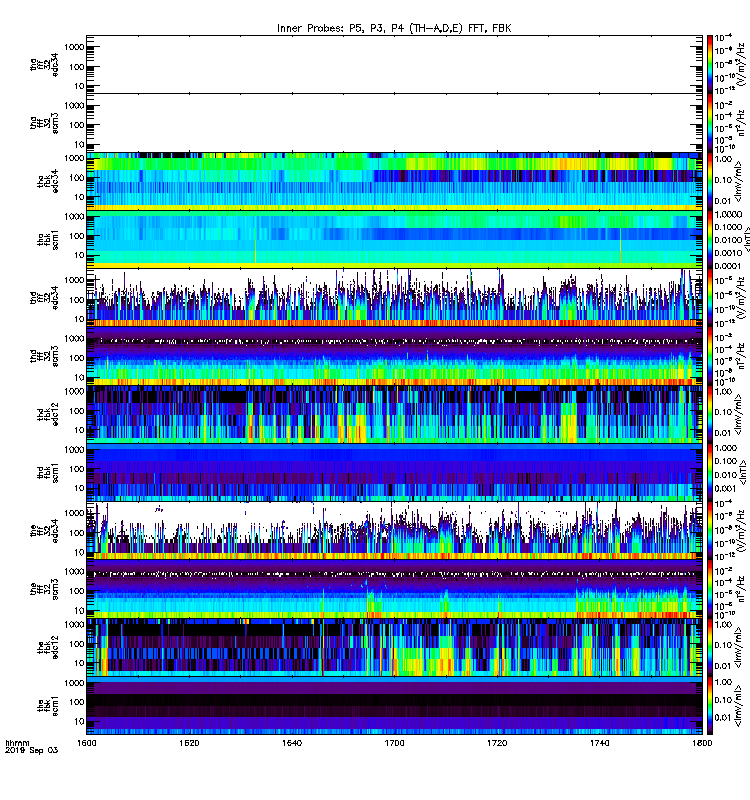Click the 'hhmm' axis unit label

17,743
